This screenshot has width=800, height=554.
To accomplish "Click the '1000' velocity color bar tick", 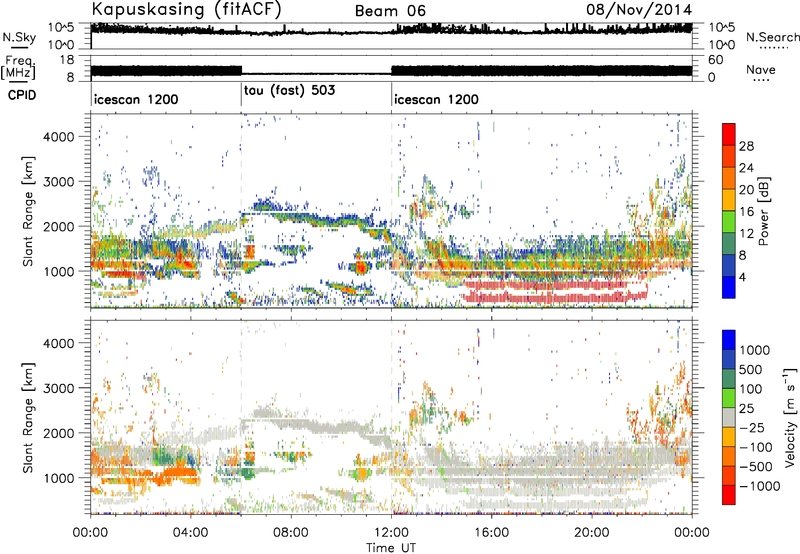I will 754,350.
